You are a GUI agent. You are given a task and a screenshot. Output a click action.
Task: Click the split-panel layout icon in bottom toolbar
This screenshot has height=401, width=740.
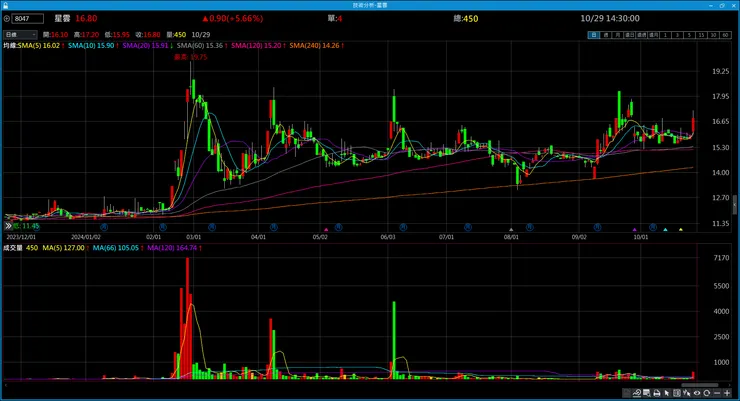point(677,393)
